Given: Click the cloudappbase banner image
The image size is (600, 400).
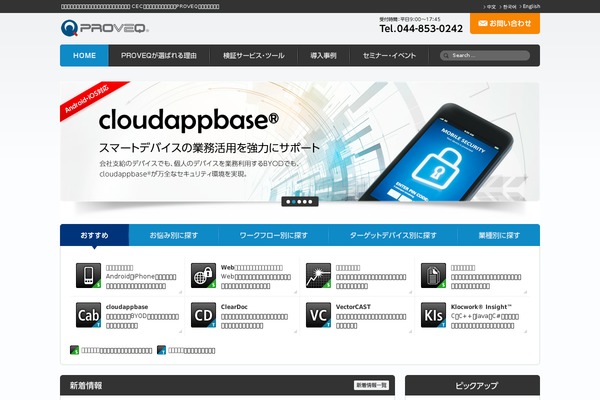Looking at the screenshot, I should (300, 141).
